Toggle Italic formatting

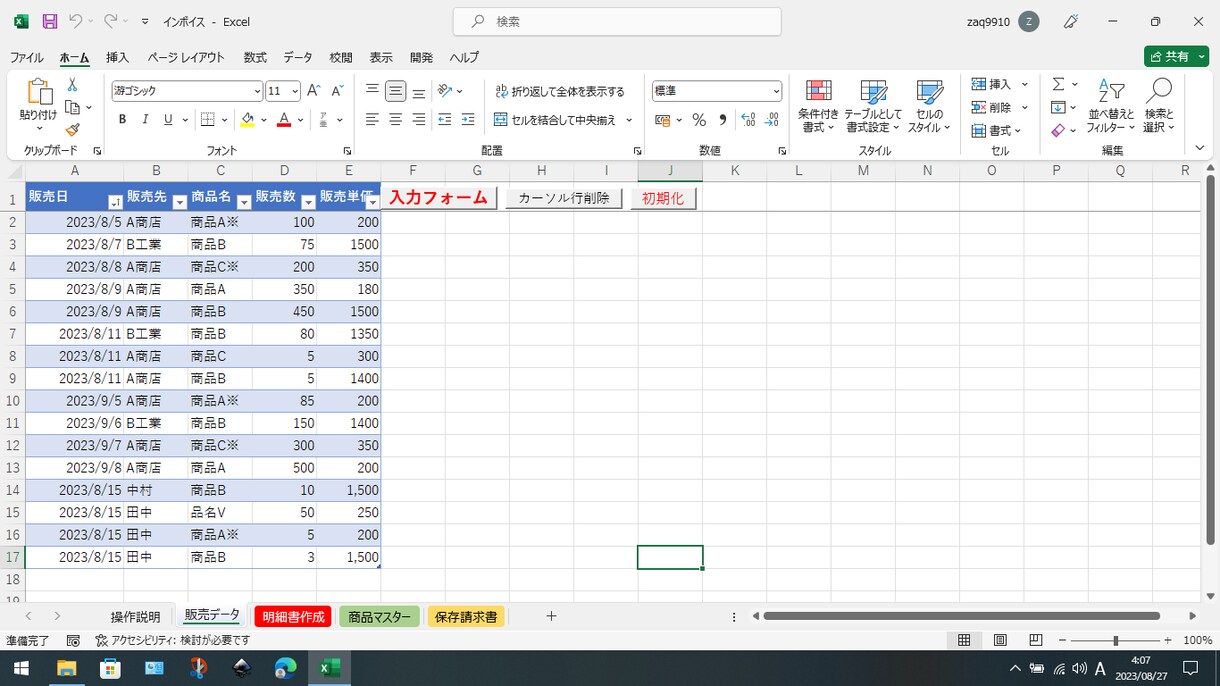click(145, 120)
